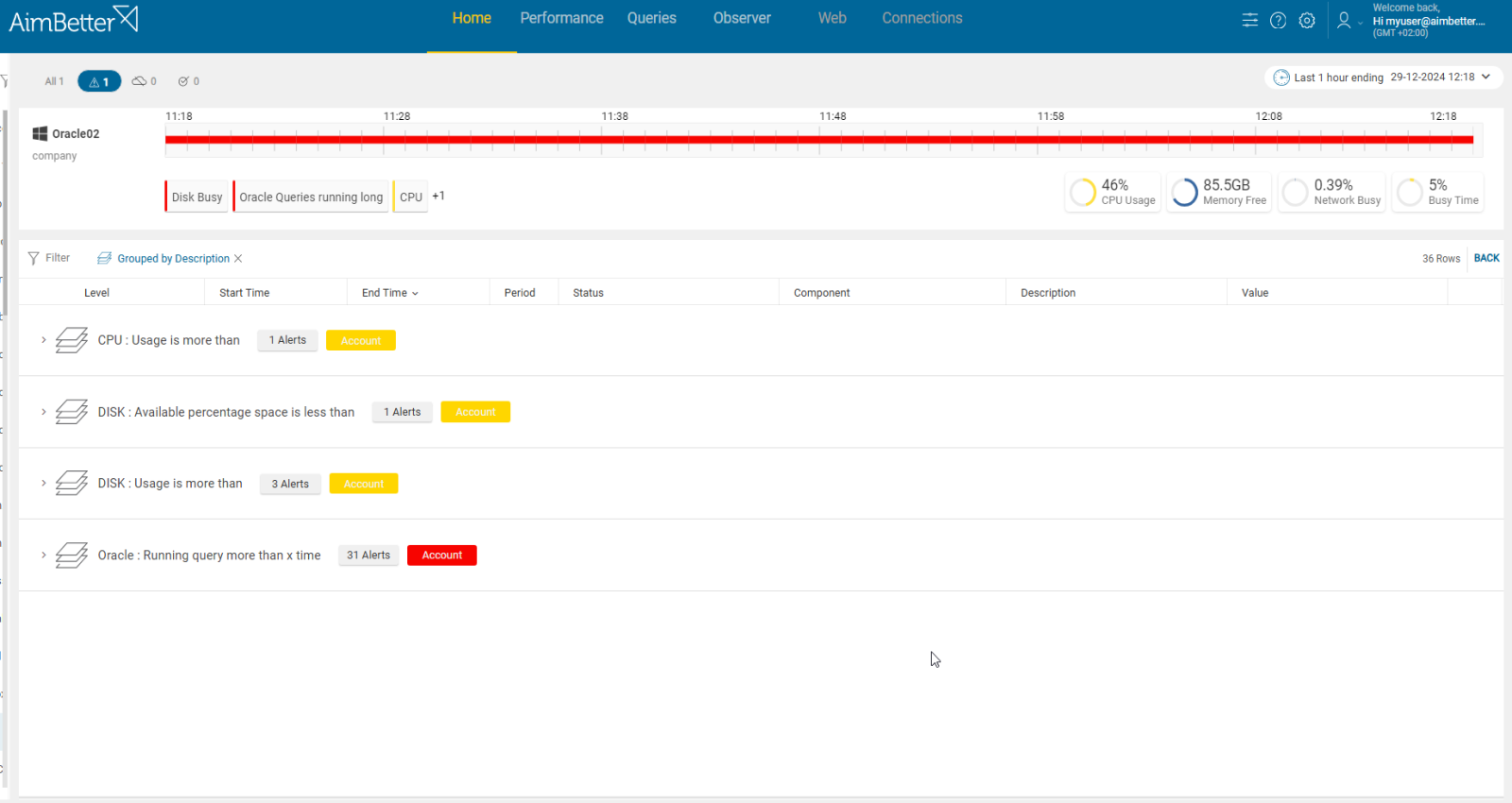This screenshot has height=803, width=1512.
Task: Open the user profile icon
Action: tap(1344, 20)
